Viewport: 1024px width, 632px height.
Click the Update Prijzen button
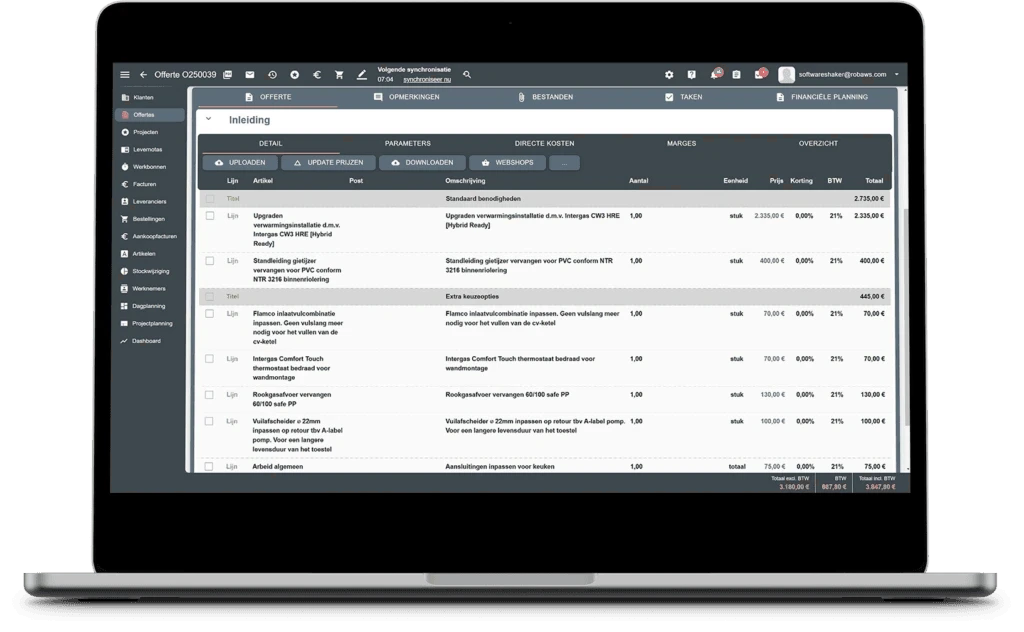click(x=328, y=163)
